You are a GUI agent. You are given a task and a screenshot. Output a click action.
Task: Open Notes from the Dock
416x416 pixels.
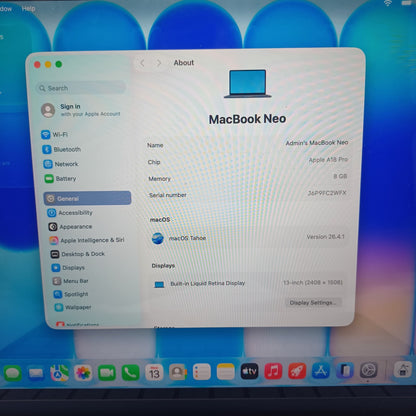(x=226, y=371)
